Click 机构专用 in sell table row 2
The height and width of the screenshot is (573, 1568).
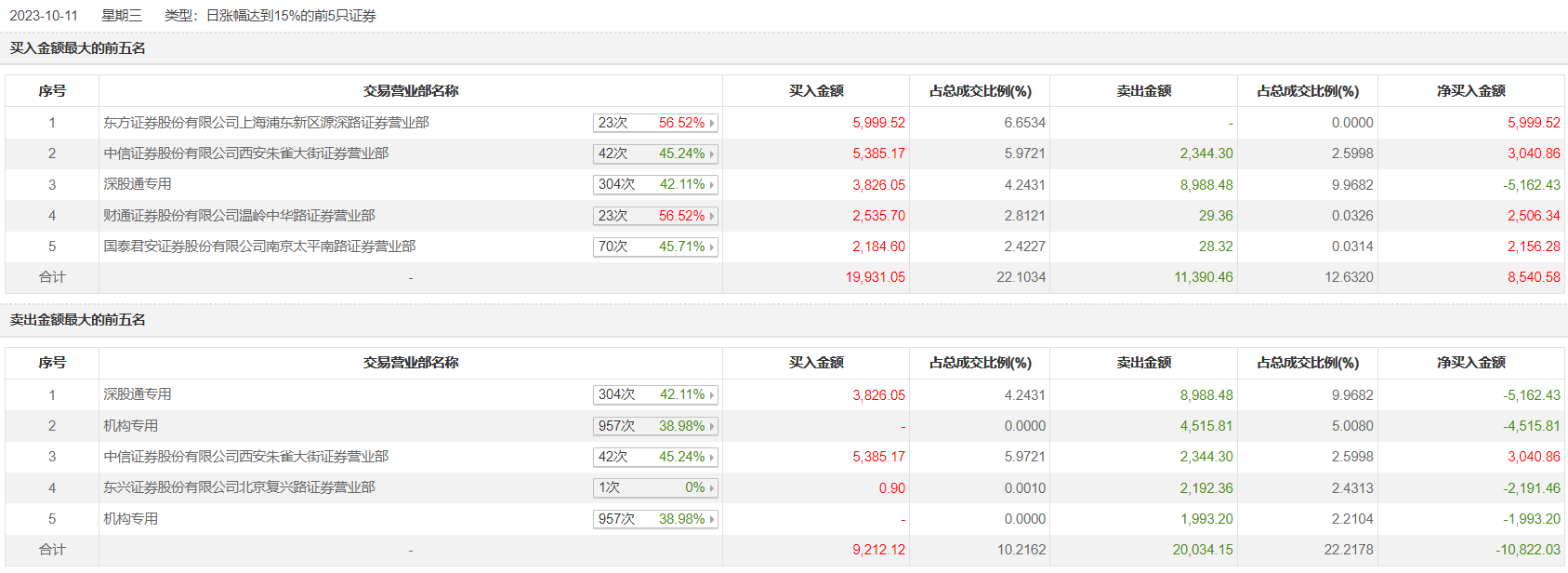pyautogui.click(x=130, y=426)
